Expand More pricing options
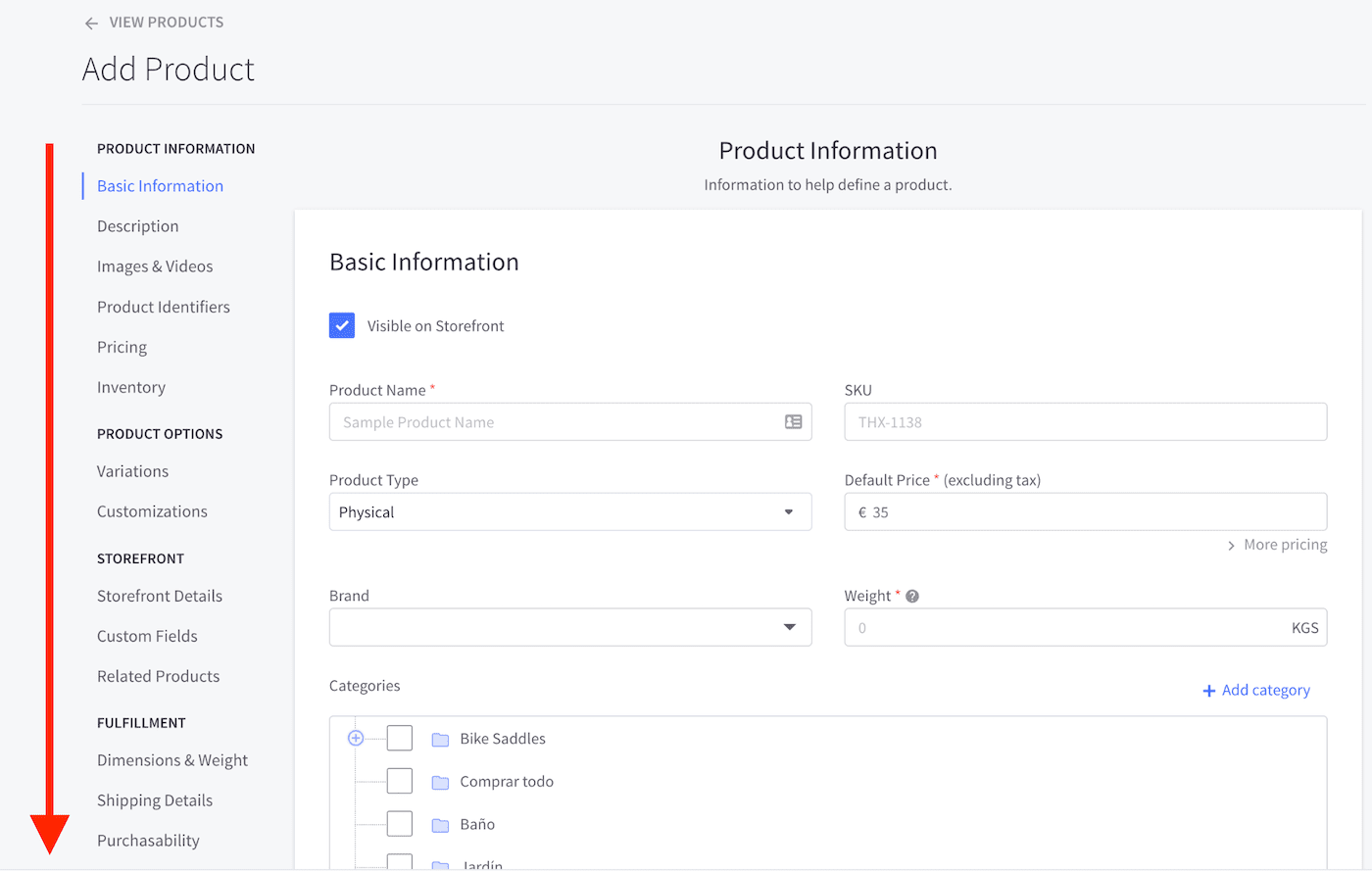This screenshot has height=871, width=1372. click(1277, 545)
